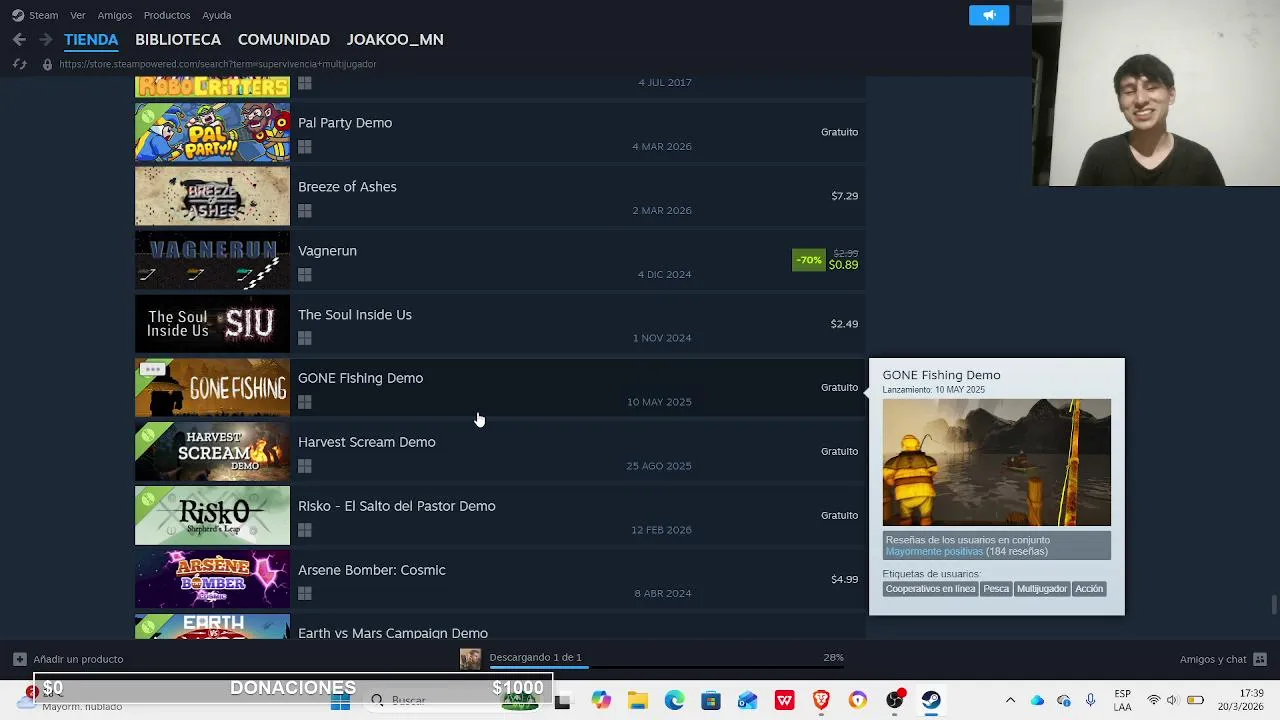Click the page scrollbar thumb

click(x=1273, y=605)
